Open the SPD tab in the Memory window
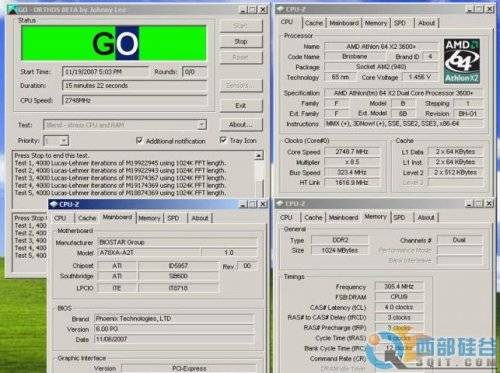The width and height of the screenshot is (500, 373). click(x=399, y=218)
